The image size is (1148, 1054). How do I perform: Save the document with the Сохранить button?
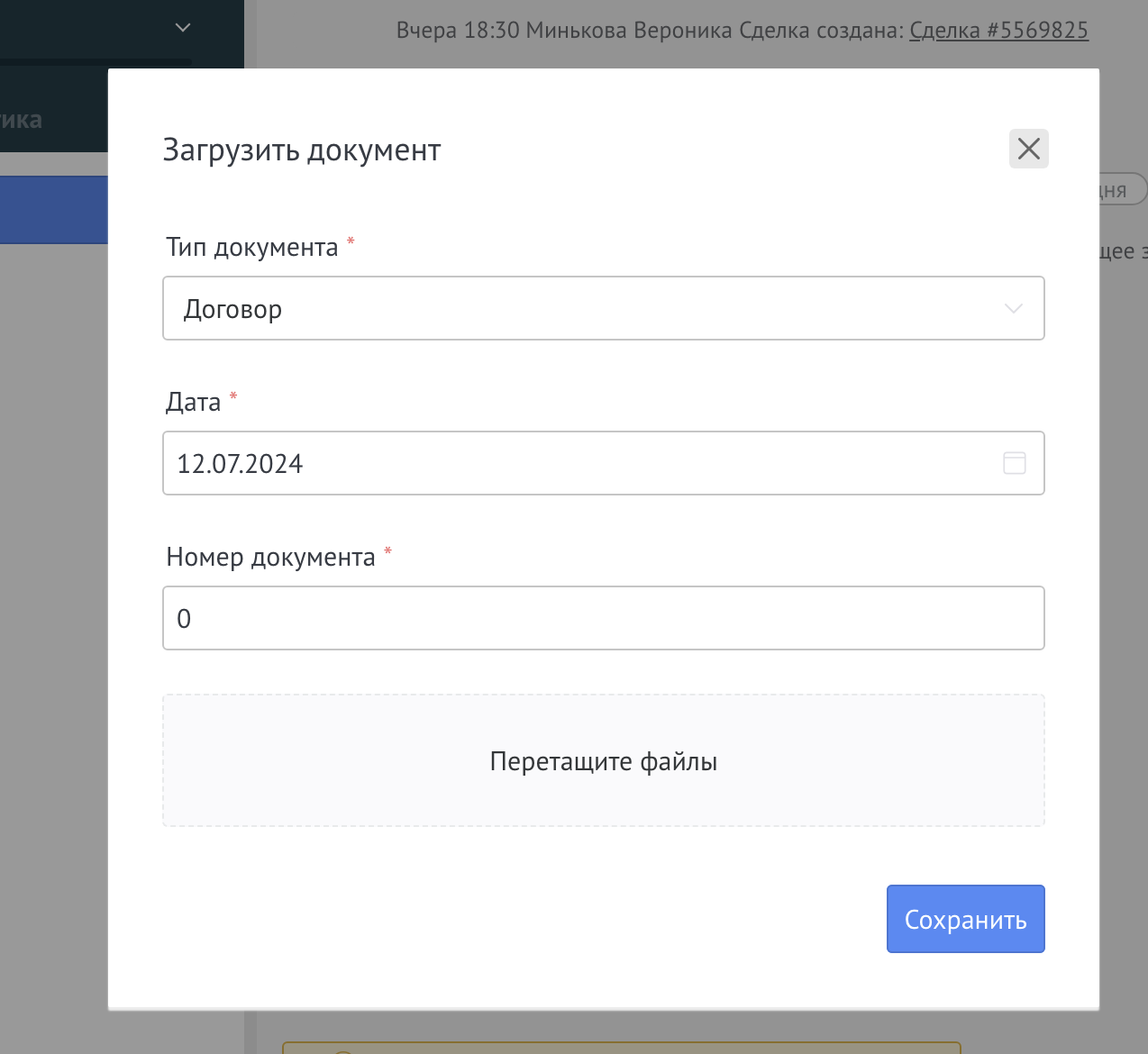(965, 919)
